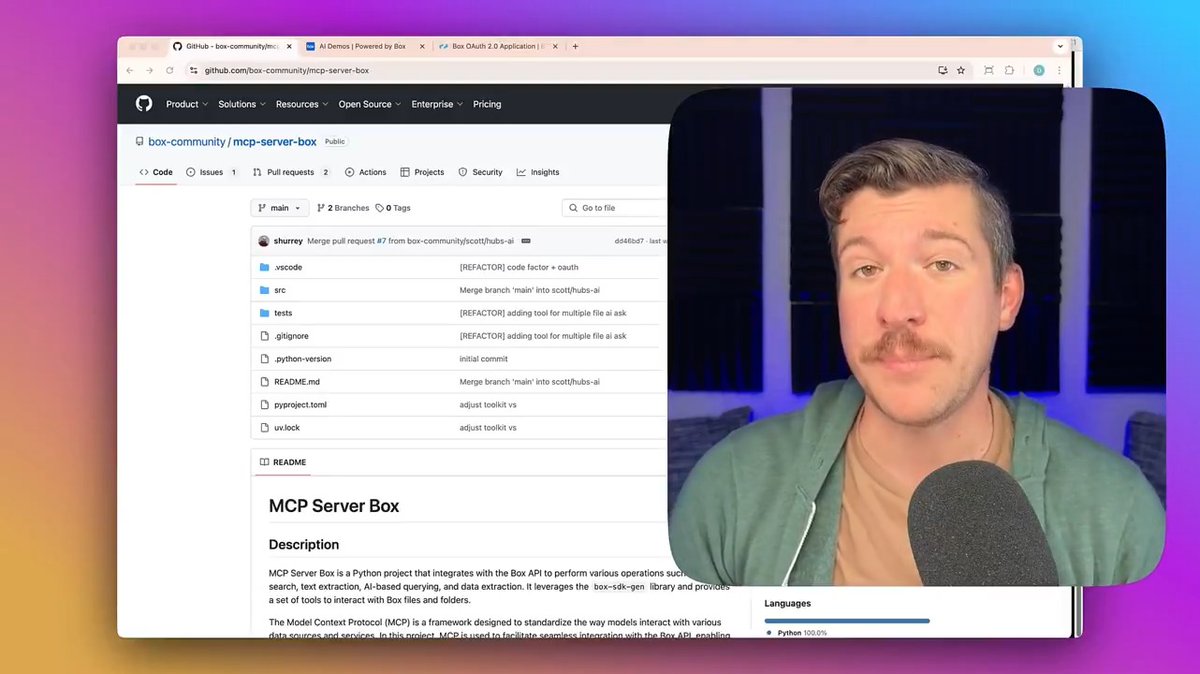This screenshot has height=674, width=1200.
Task: View the 2 Branches link
Action: pyautogui.click(x=343, y=208)
